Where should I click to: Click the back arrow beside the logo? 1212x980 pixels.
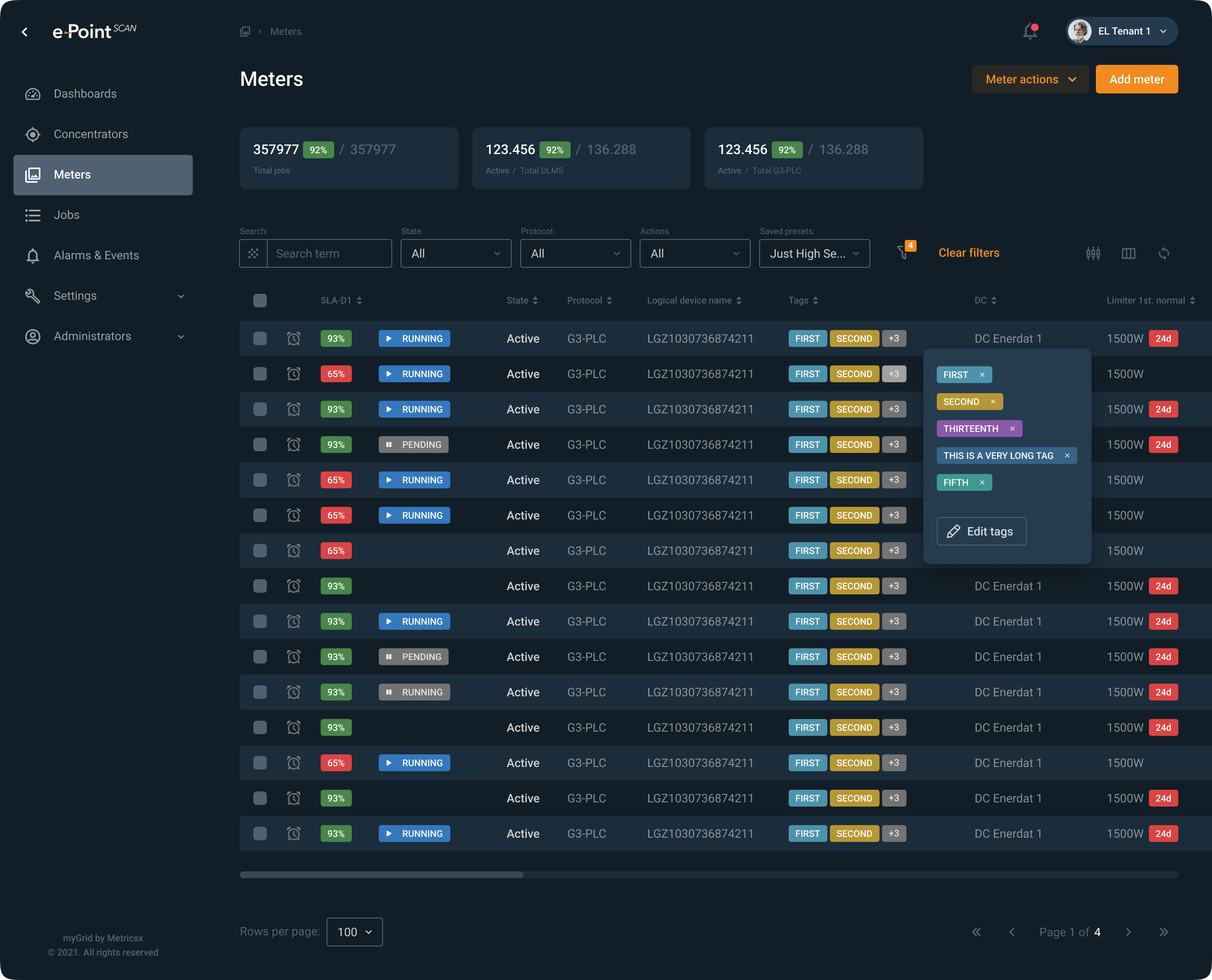(25, 32)
